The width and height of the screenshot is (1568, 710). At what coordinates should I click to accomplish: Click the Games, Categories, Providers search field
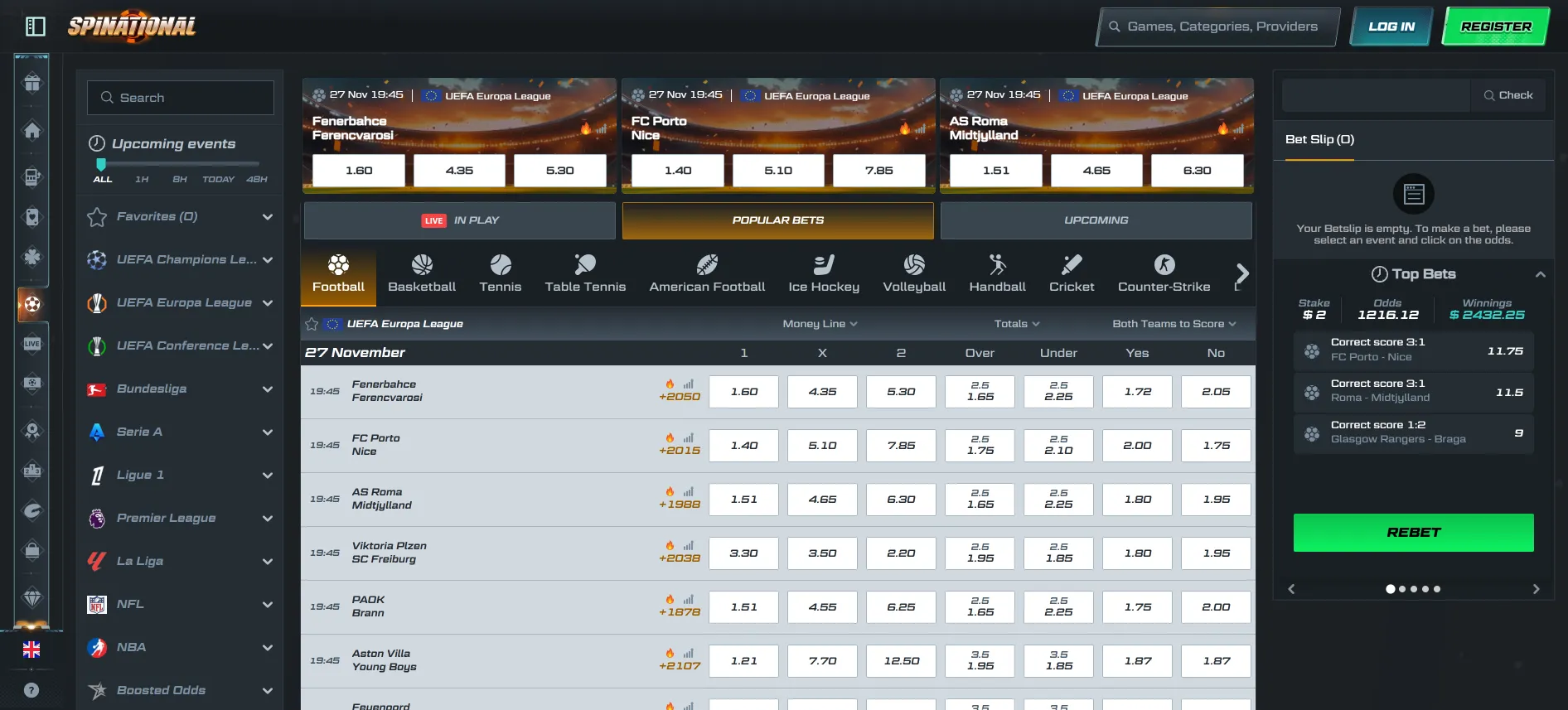[1218, 27]
